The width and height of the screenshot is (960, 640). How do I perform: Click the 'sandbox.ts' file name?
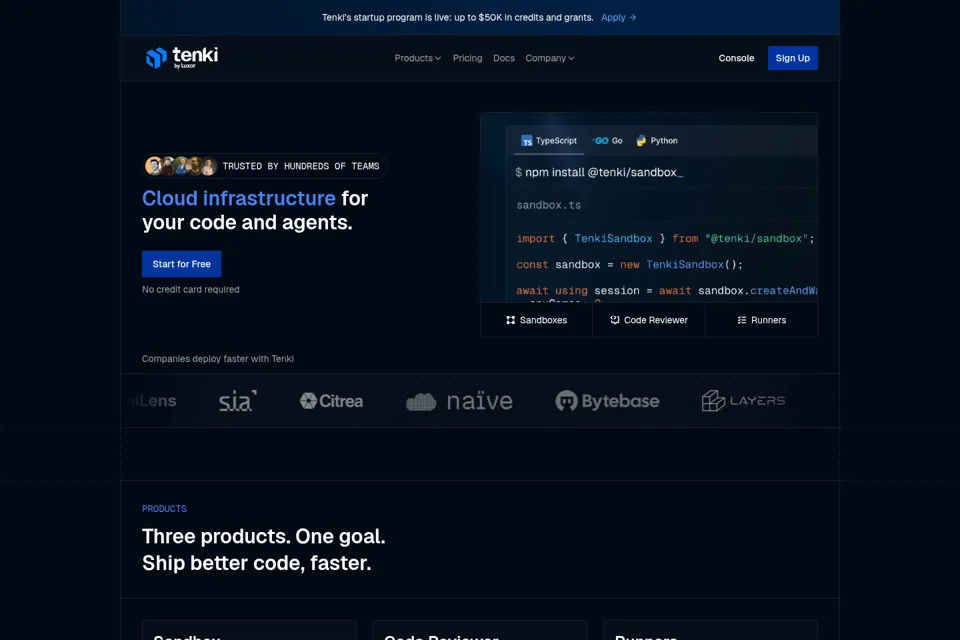pyautogui.click(x=549, y=205)
